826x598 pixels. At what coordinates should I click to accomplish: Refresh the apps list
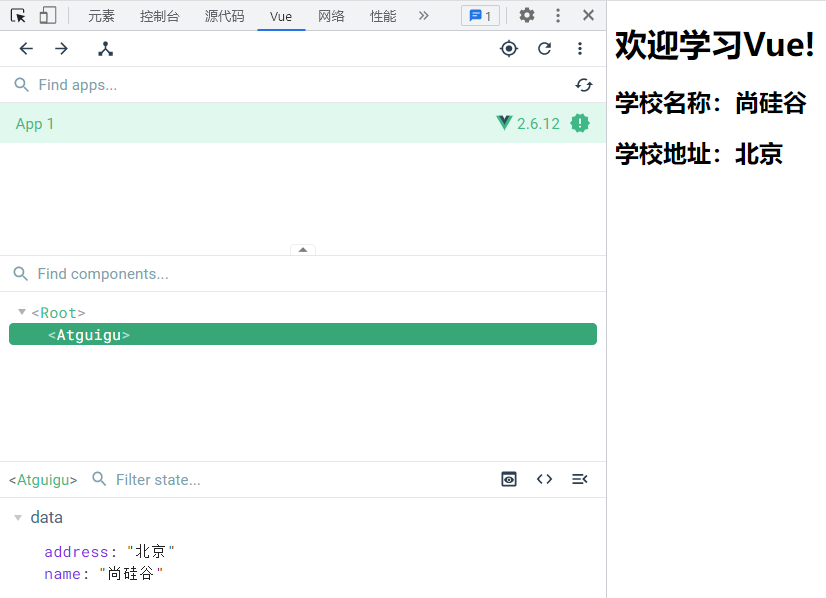pos(584,85)
